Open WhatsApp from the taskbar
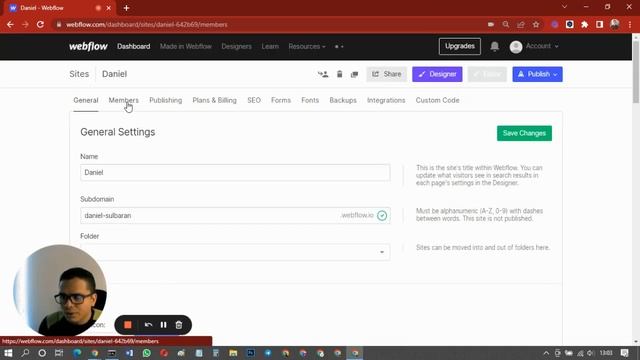The width and height of the screenshot is (640, 360). coord(147,353)
